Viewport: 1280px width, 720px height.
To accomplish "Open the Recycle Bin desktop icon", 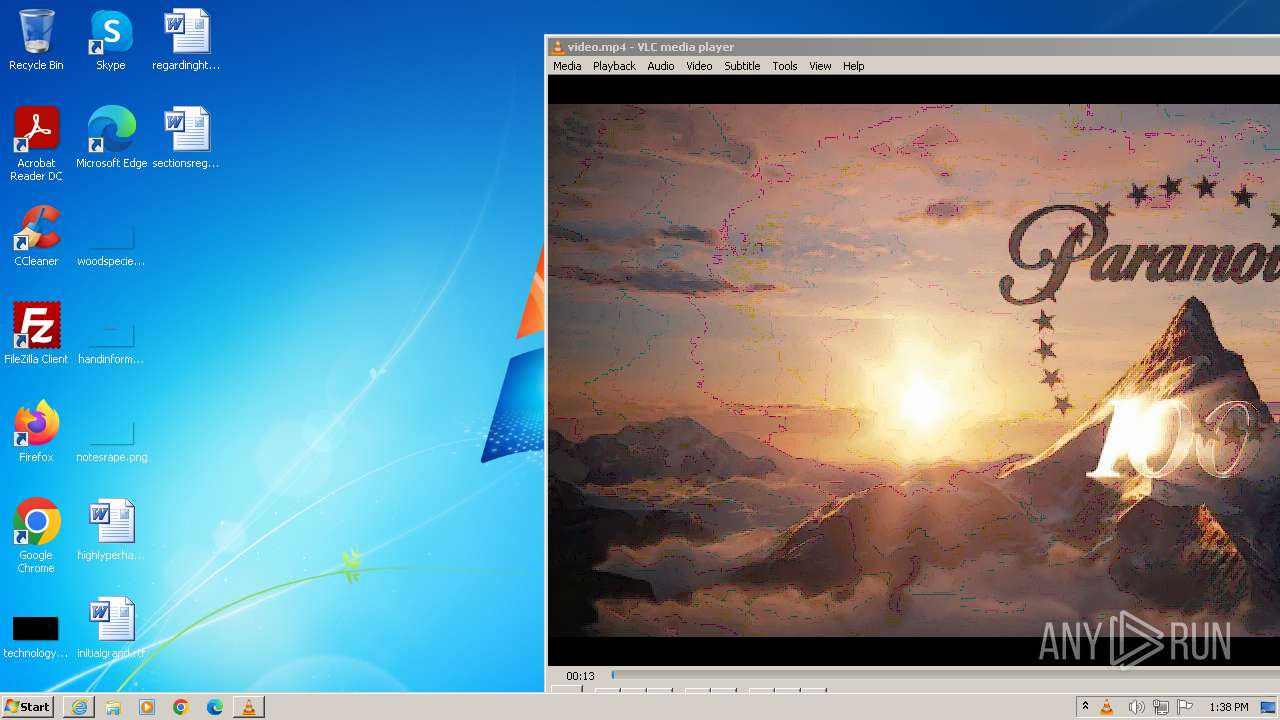I will (x=36, y=40).
